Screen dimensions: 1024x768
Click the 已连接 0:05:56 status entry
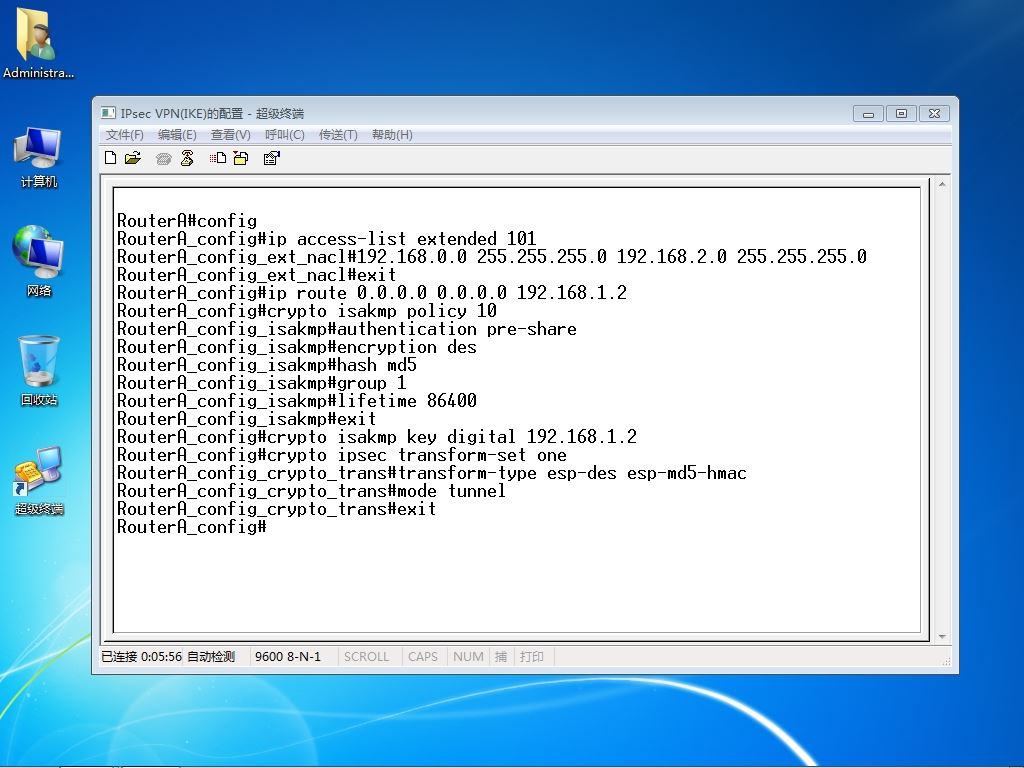(x=141, y=656)
